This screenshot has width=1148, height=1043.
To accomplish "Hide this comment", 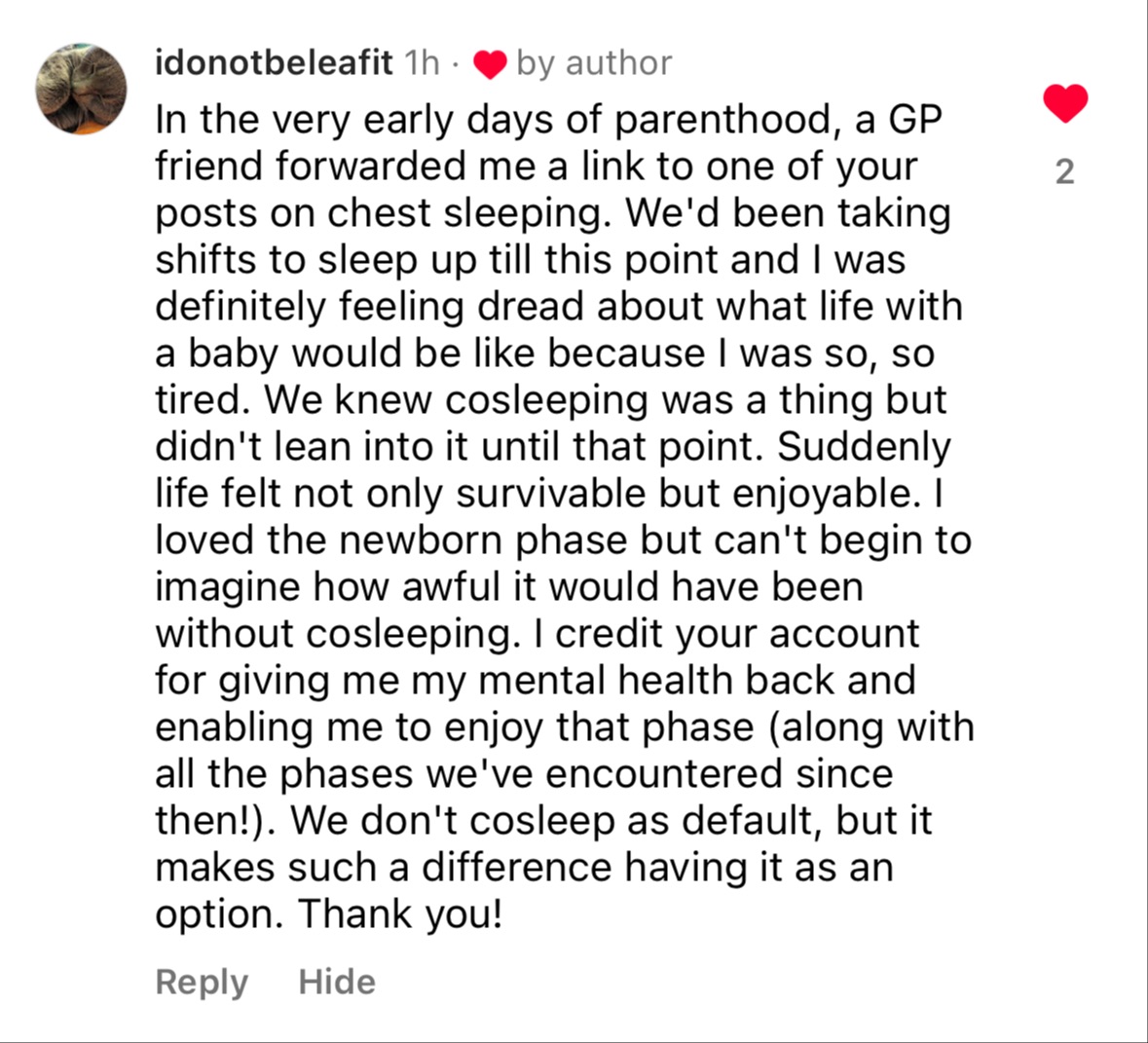I will 337,982.
